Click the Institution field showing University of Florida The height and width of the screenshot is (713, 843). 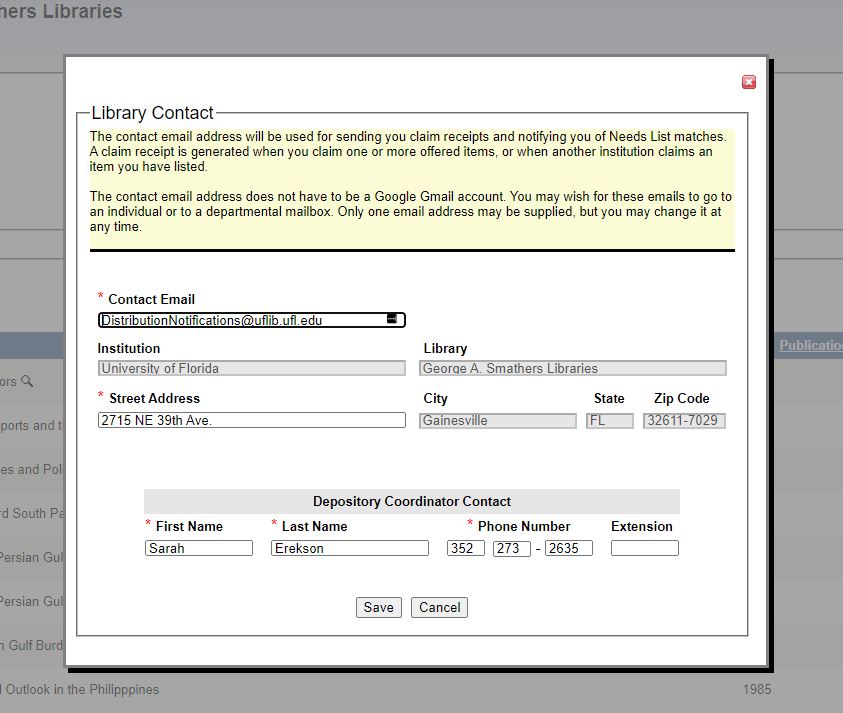point(251,368)
